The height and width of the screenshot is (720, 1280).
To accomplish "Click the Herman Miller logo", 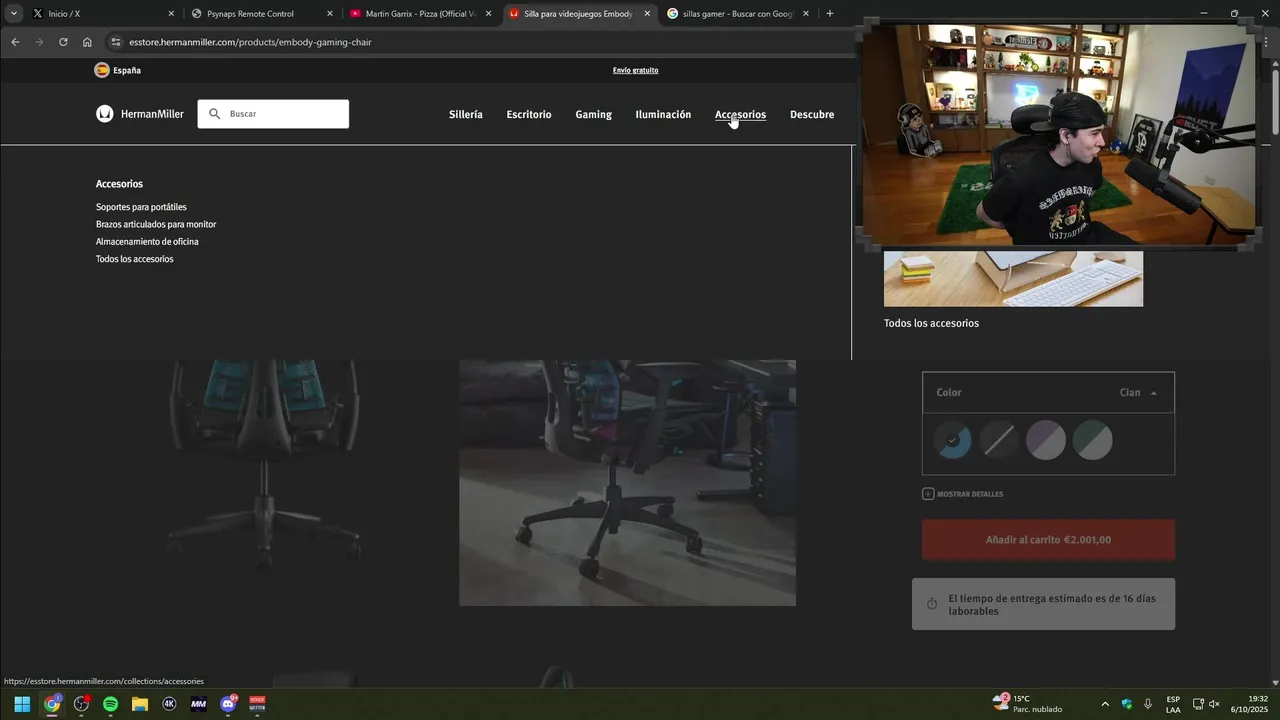I will (x=140, y=114).
